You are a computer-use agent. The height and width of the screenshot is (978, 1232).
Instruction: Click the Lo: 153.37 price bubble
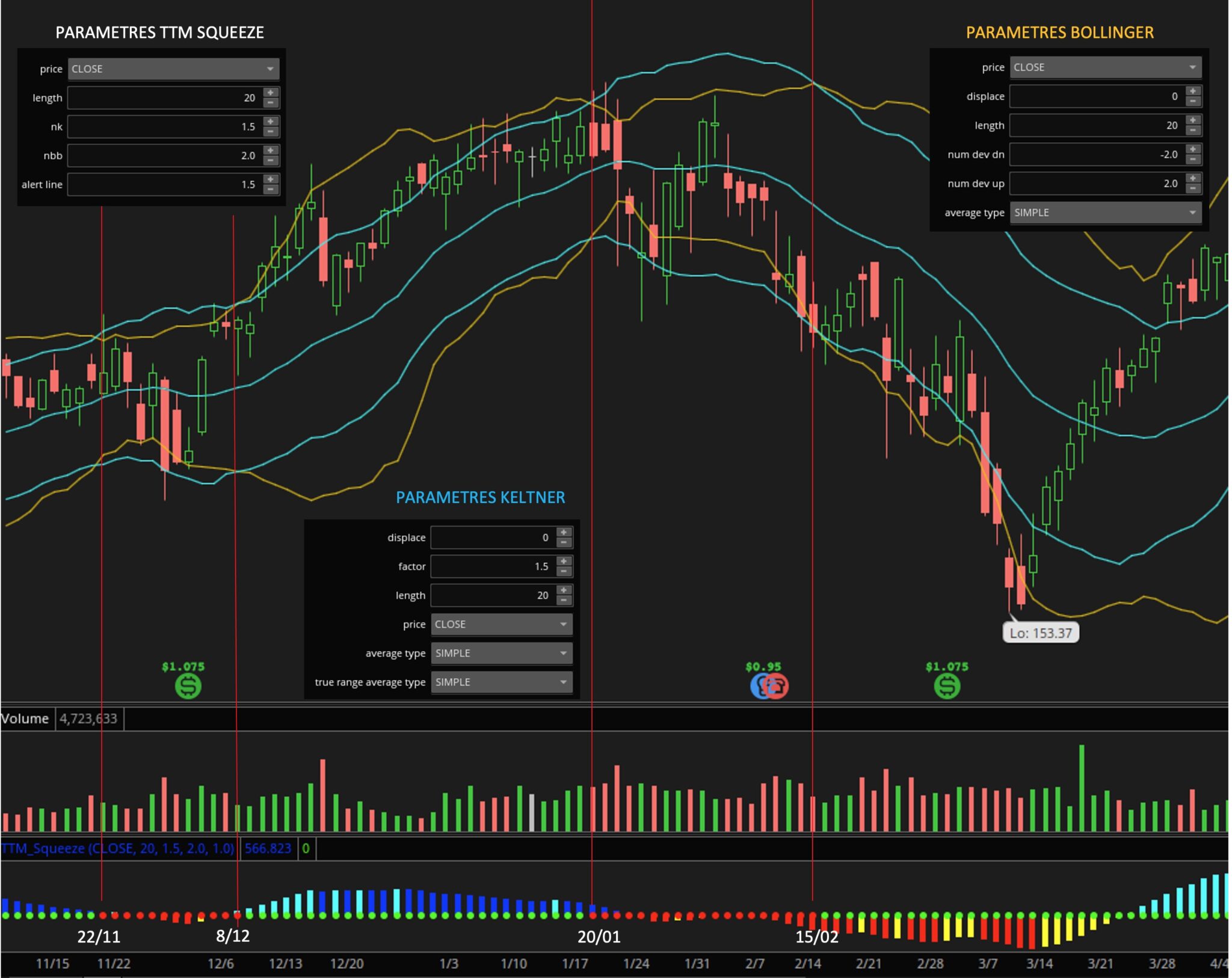pos(1040,633)
